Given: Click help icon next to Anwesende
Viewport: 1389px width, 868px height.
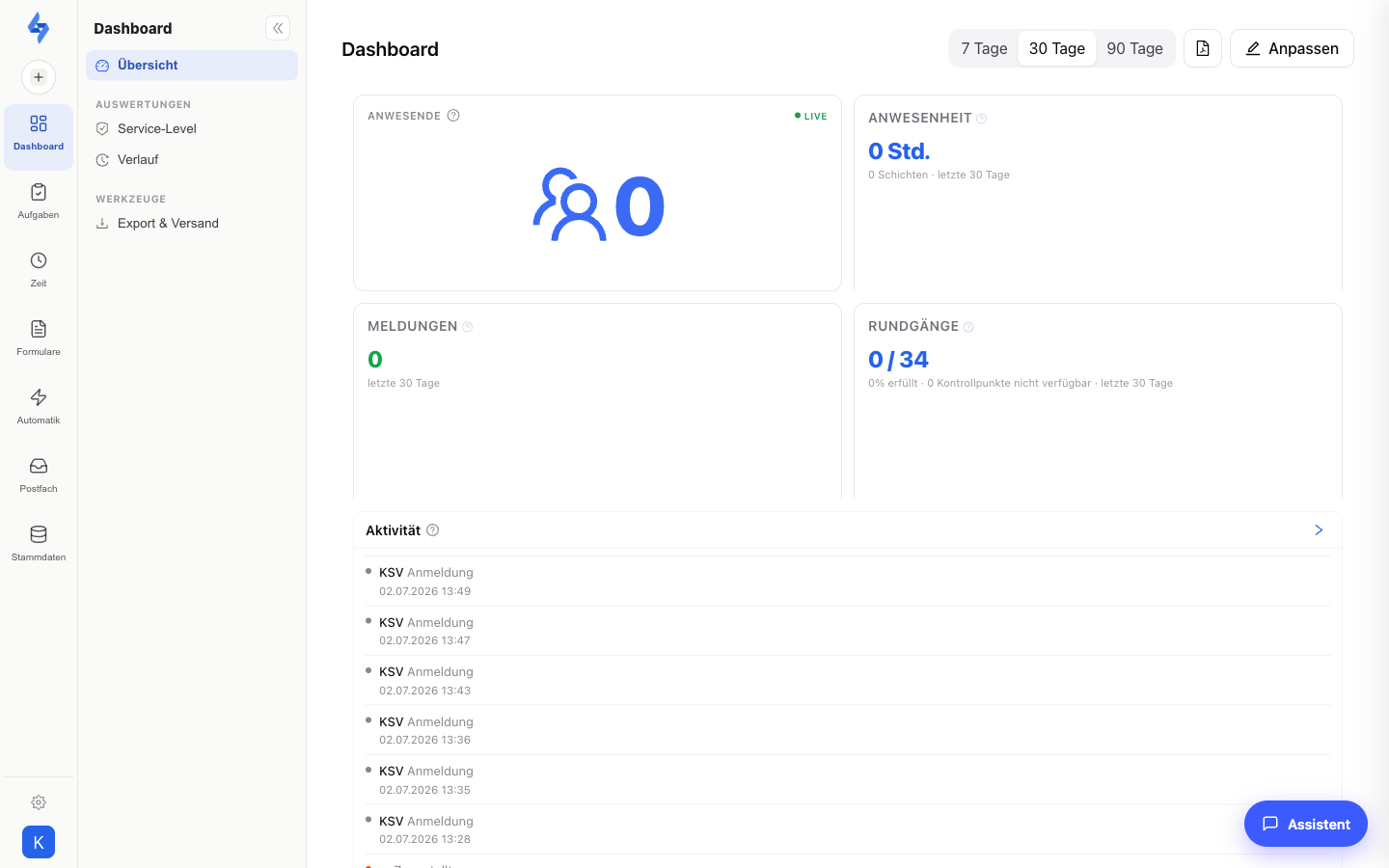Looking at the screenshot, I should click(x=453, y=116).
